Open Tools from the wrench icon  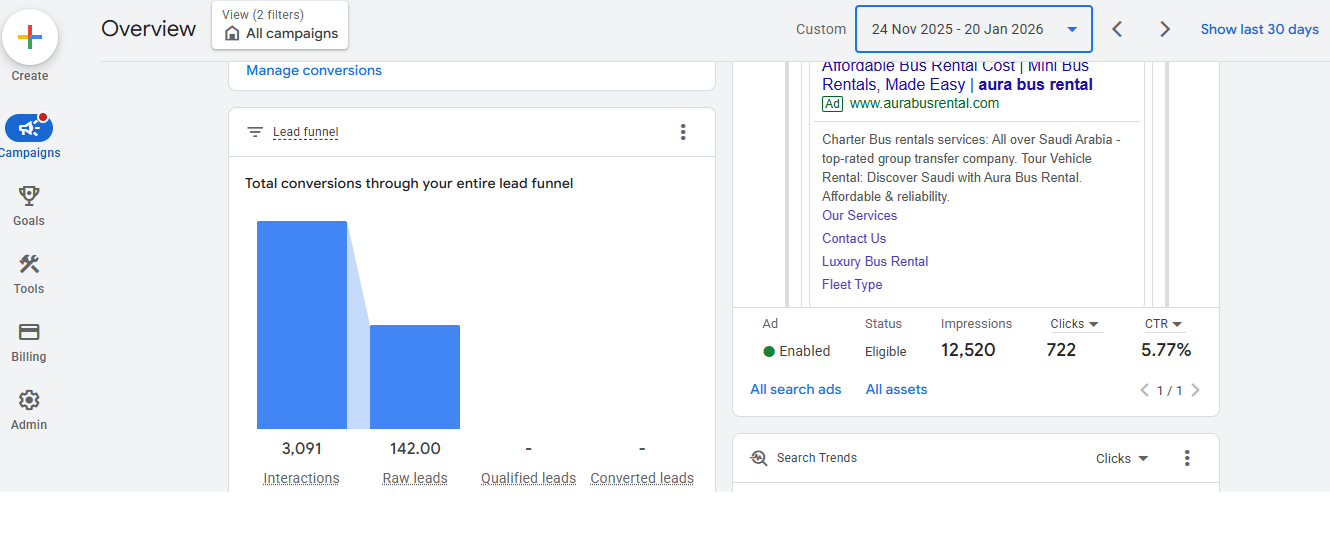[29, 264]
